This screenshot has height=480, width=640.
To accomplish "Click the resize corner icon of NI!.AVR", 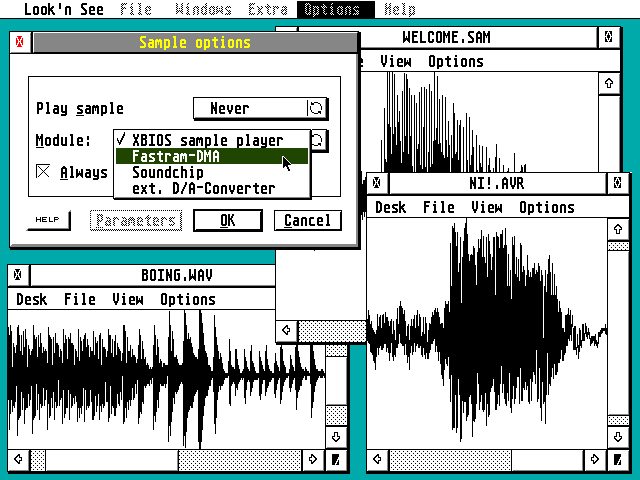I will point(618,460).
